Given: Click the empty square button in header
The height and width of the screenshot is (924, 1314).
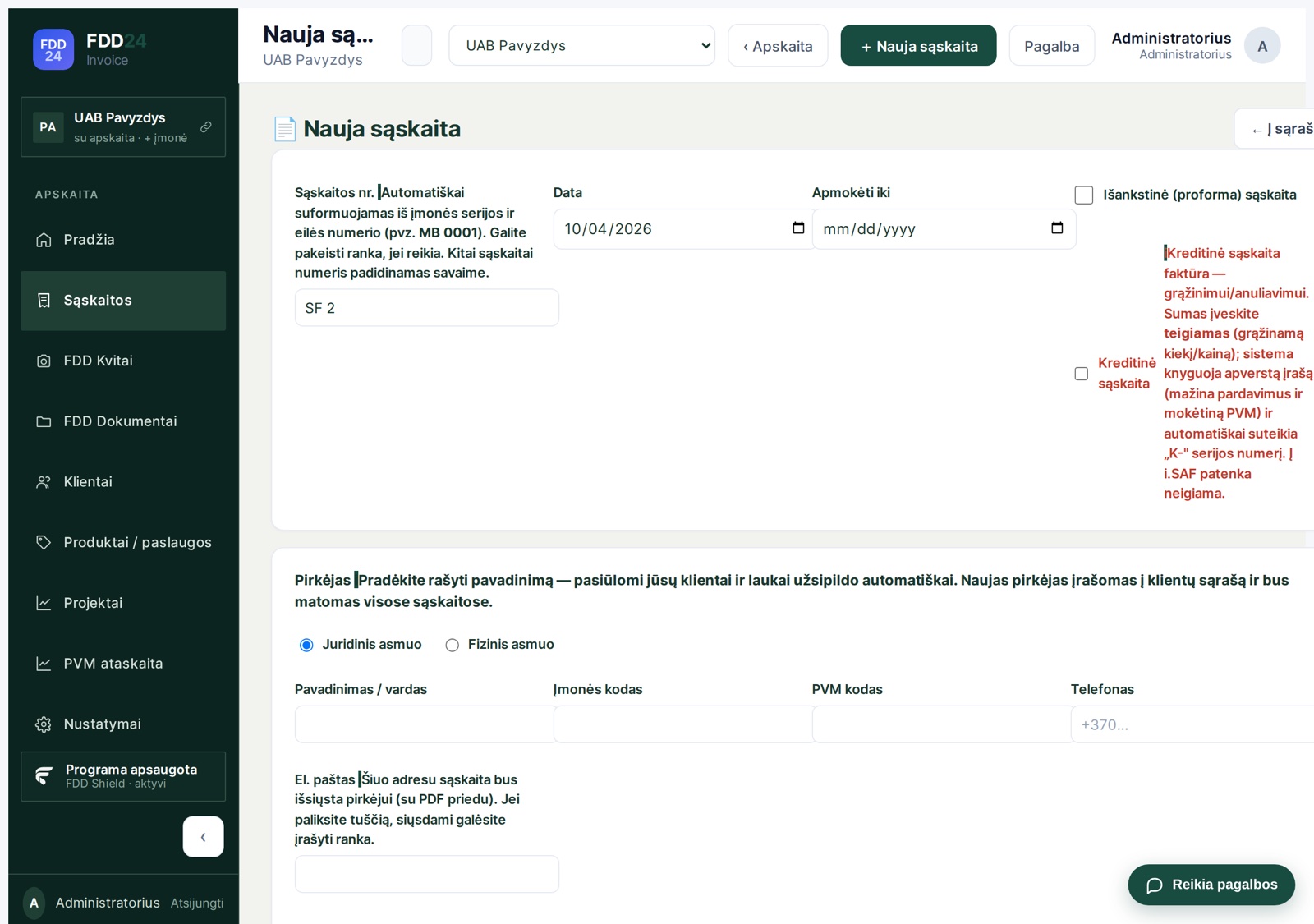Looking at the screenshot, I should 416,46.
